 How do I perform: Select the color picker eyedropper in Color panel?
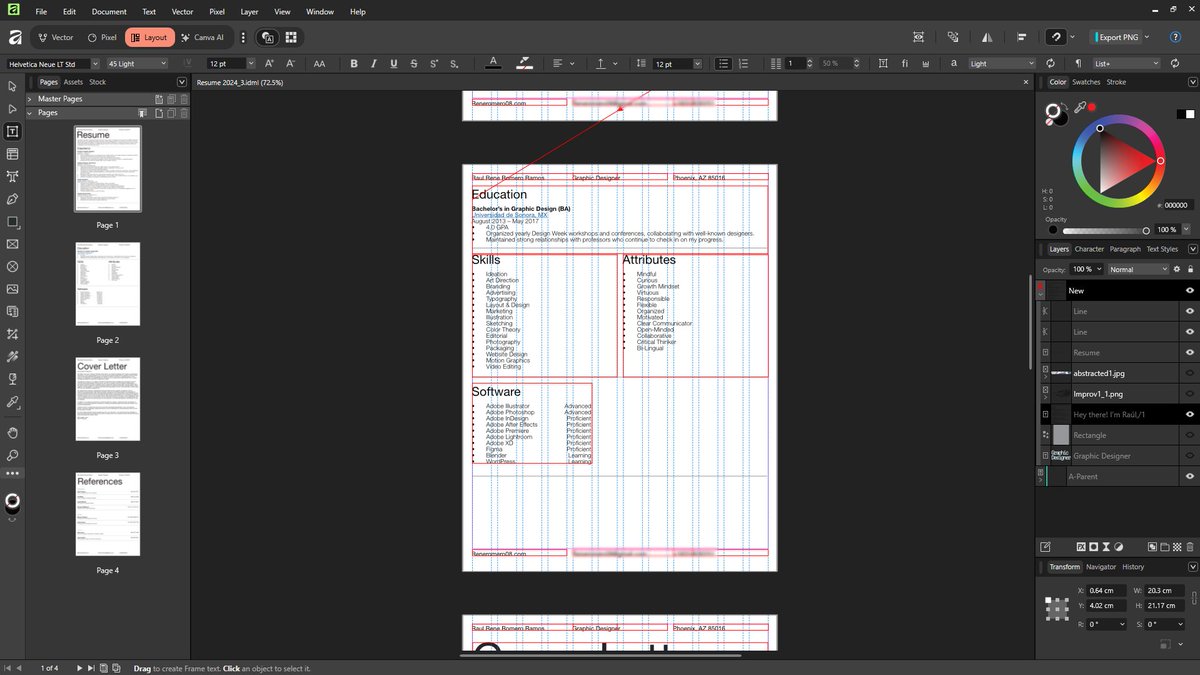[1080, 106]
